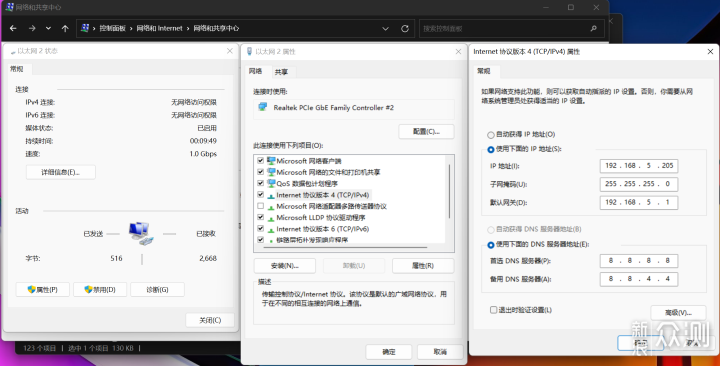
Task: Click 配置(C) button
Action: [426, 131]
